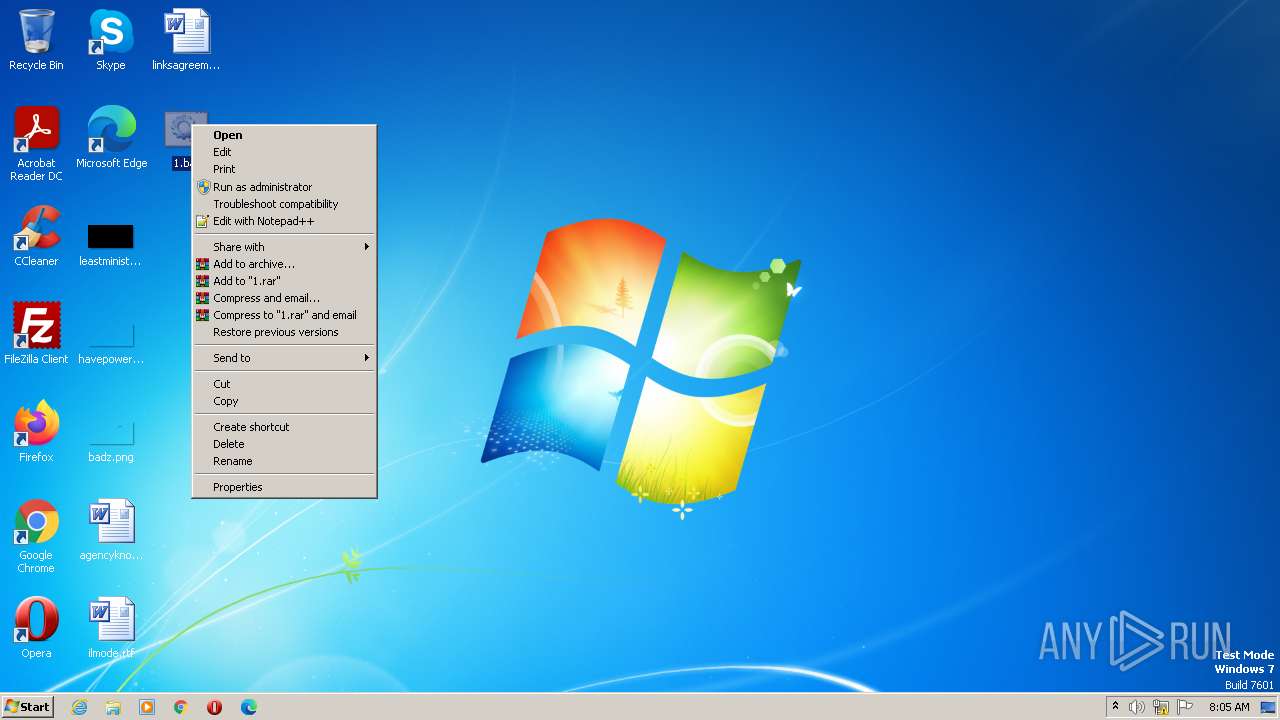Select the badz.png file
Viewport: 1280px width, 720px height.
click(110, 440)
